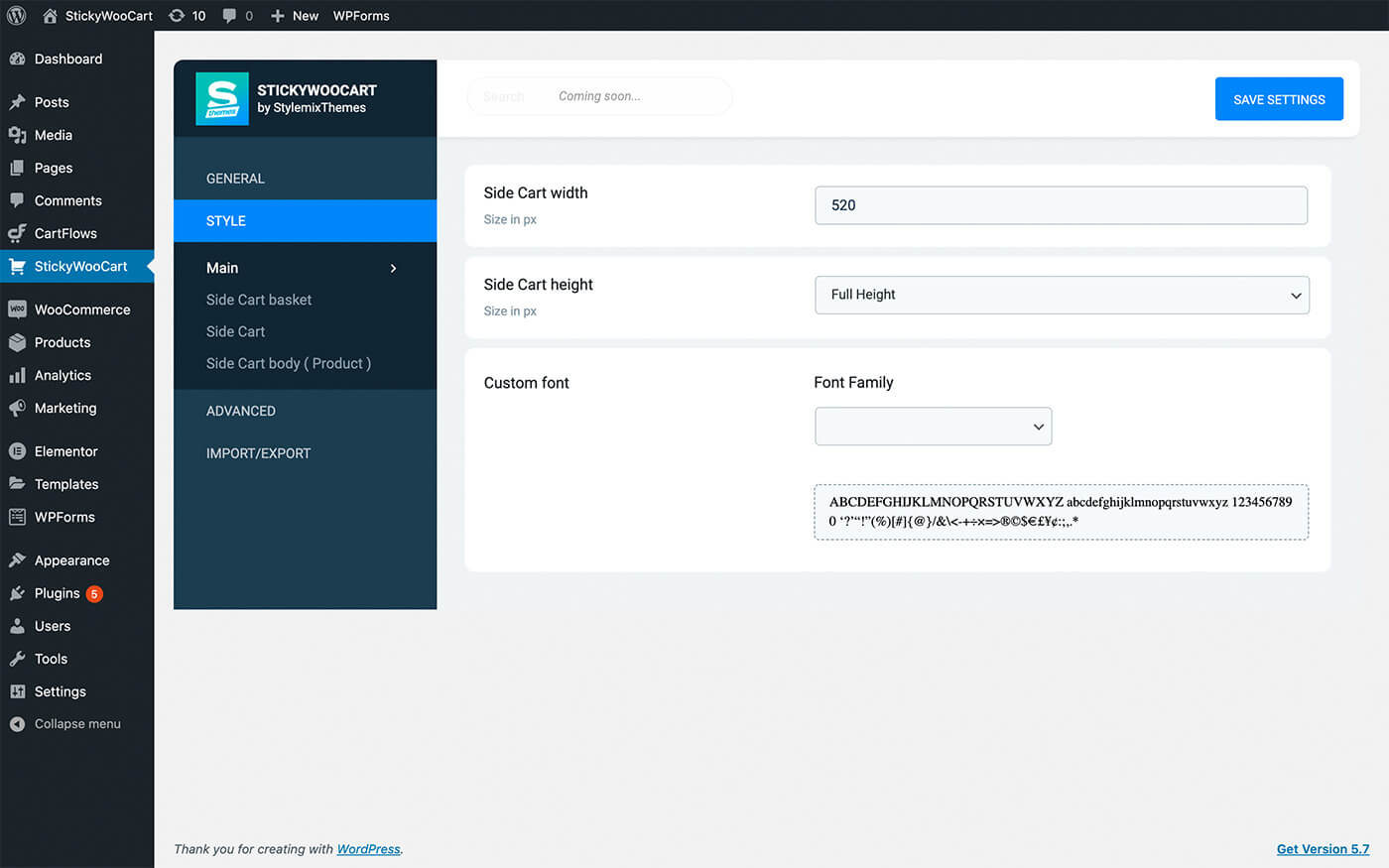Viewport: 1389px width, 868px height.
Task: Click the Dashboard menu label
Action: (x=68, y=59)
